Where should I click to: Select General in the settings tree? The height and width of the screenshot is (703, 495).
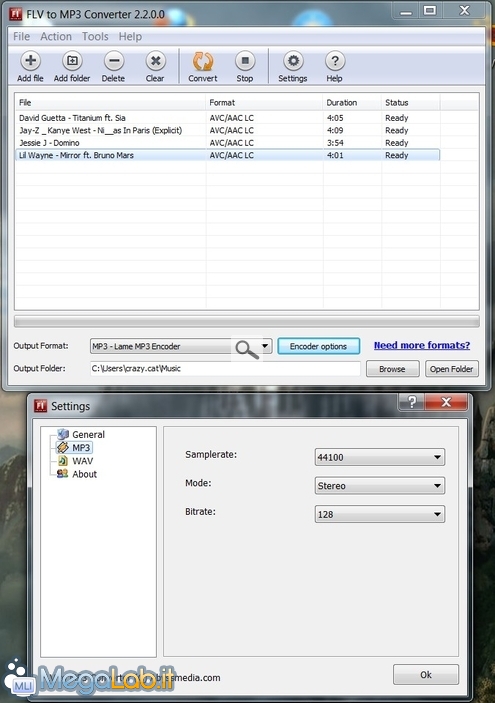click(x=88, y=434)
